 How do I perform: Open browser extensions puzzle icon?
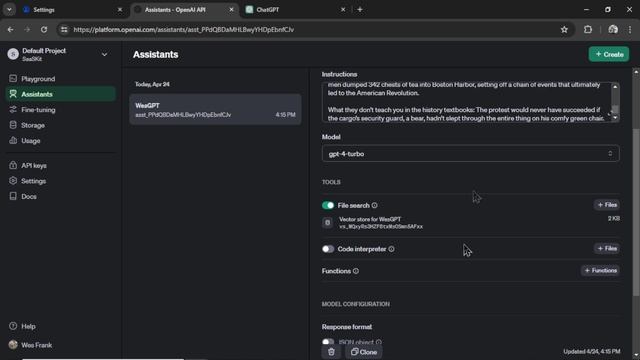(588, 30)
